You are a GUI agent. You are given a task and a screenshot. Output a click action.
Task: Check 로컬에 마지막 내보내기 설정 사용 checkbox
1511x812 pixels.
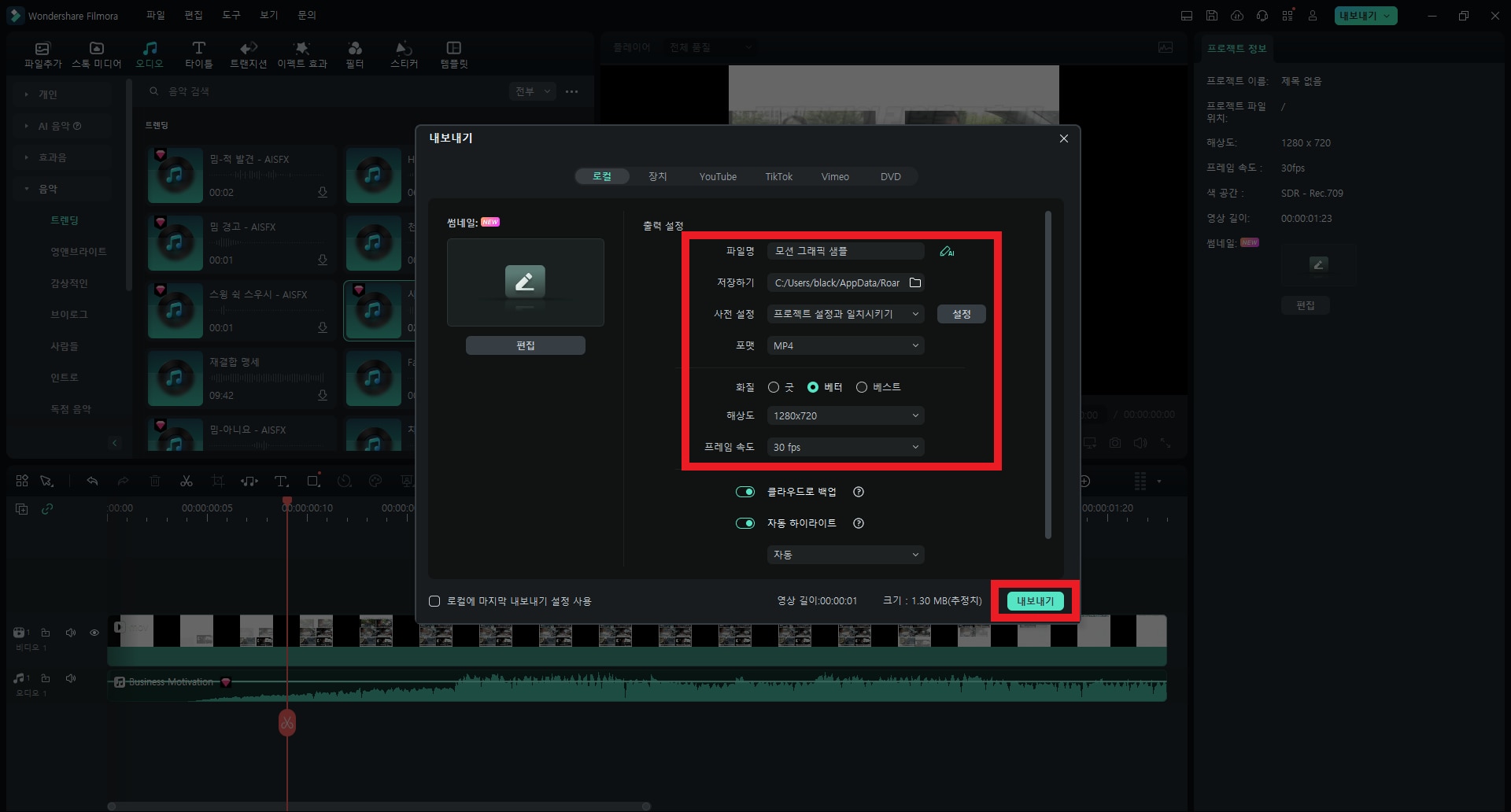tap(434, 601)
